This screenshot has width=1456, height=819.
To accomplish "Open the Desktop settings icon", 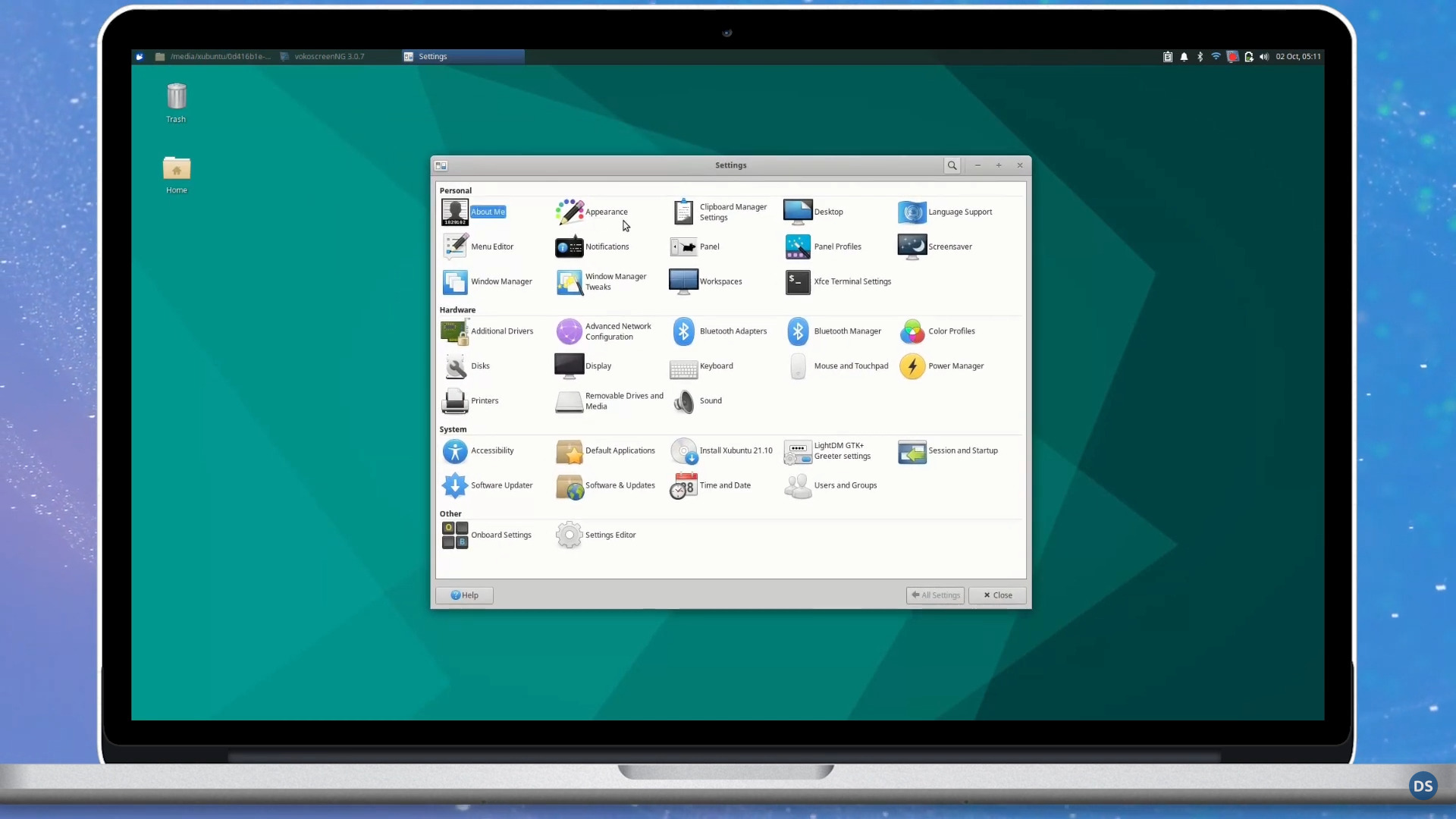I will pyautogui.click(x=798, y=212).
